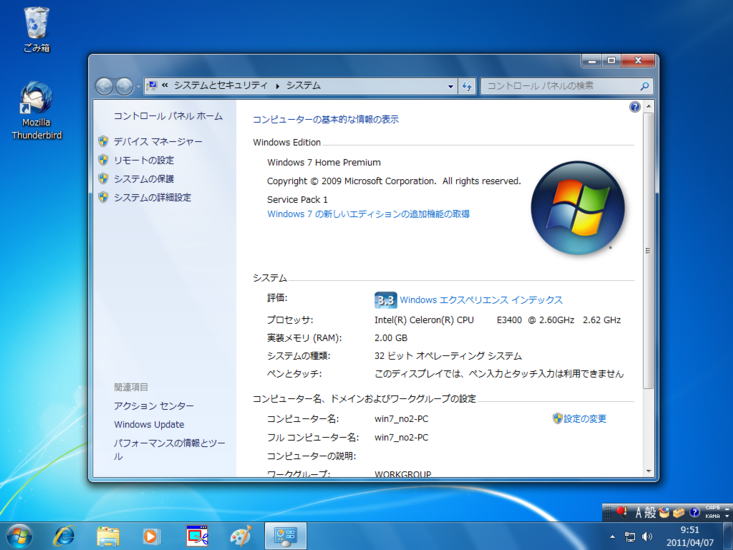Open the IME pad icon on language bar
The image size is (733, 550).
[664, 513]
